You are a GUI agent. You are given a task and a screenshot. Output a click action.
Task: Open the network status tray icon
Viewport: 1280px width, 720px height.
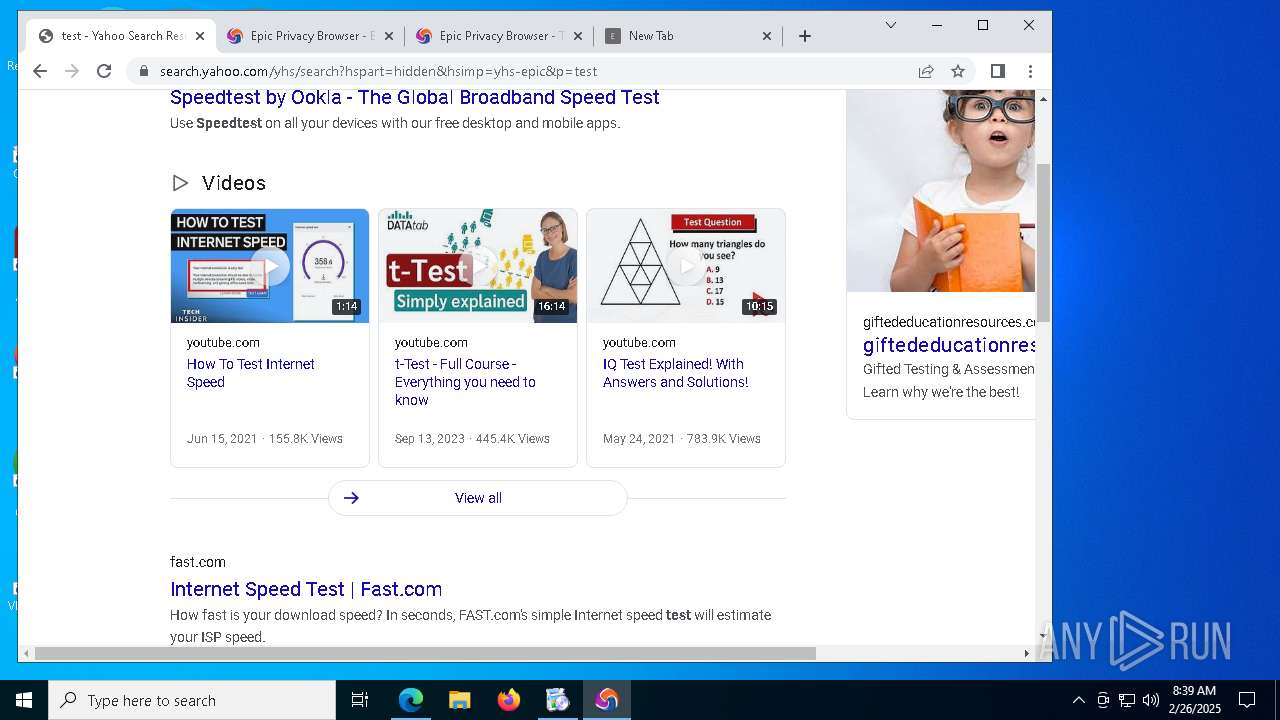pos(1127,700)
